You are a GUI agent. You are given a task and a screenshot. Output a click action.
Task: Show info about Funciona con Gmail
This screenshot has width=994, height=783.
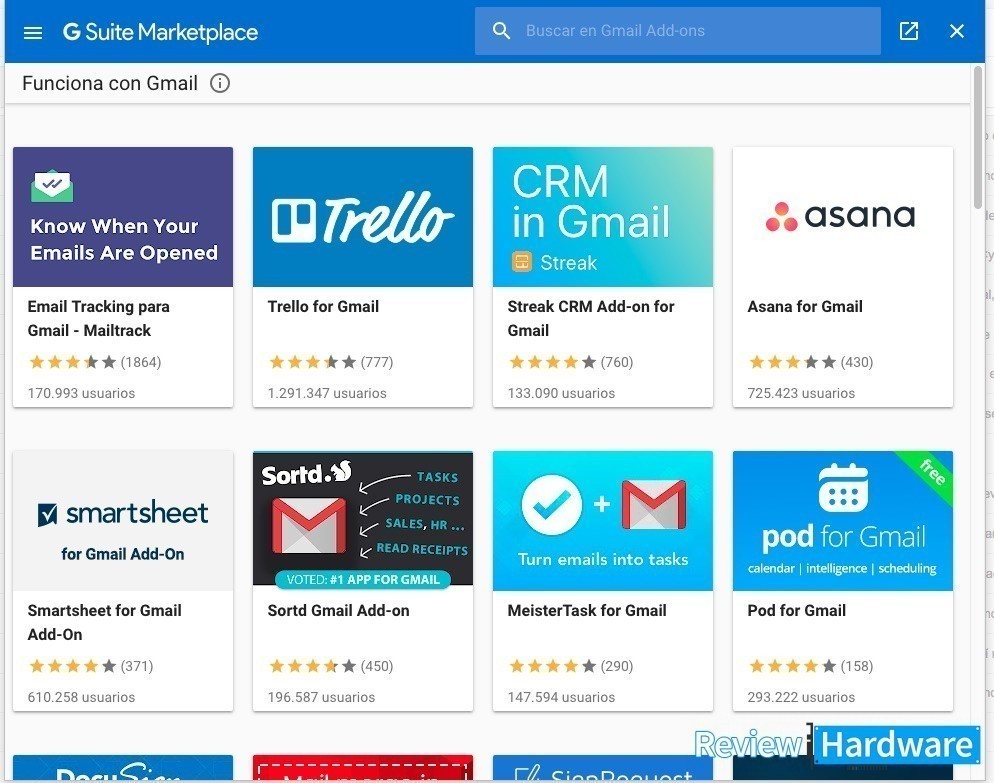(x=220, y=83)
